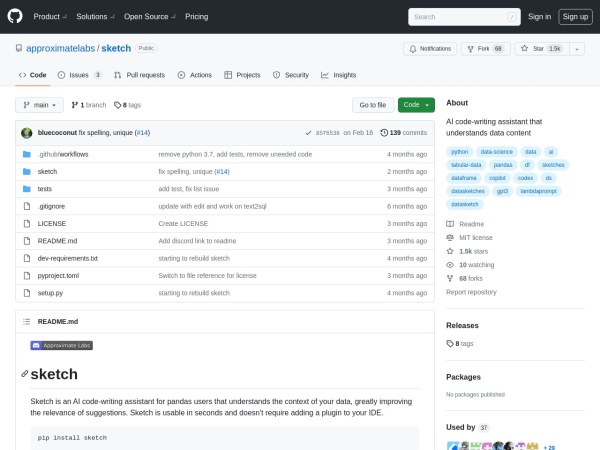600x450 pixels.
Task: Click the anchor link icon beside sketch heading
Action: pos(25,374)
